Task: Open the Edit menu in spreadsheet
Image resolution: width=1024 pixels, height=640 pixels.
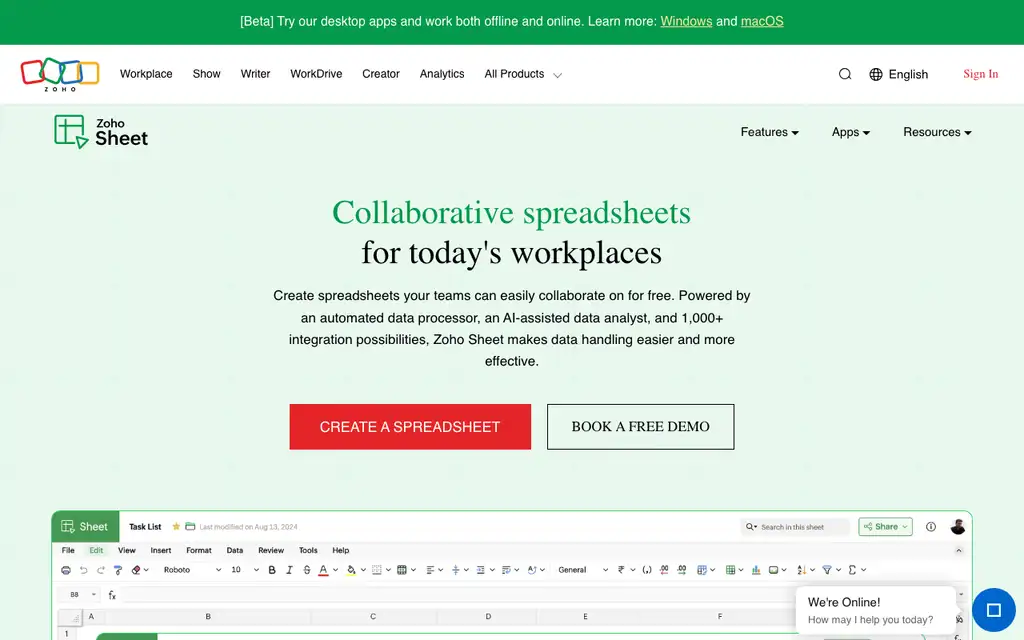Action: (x=96, y=551)
